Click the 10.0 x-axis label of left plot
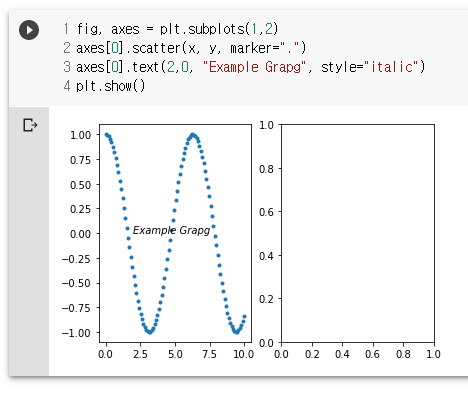 click(x=244, y=354)
